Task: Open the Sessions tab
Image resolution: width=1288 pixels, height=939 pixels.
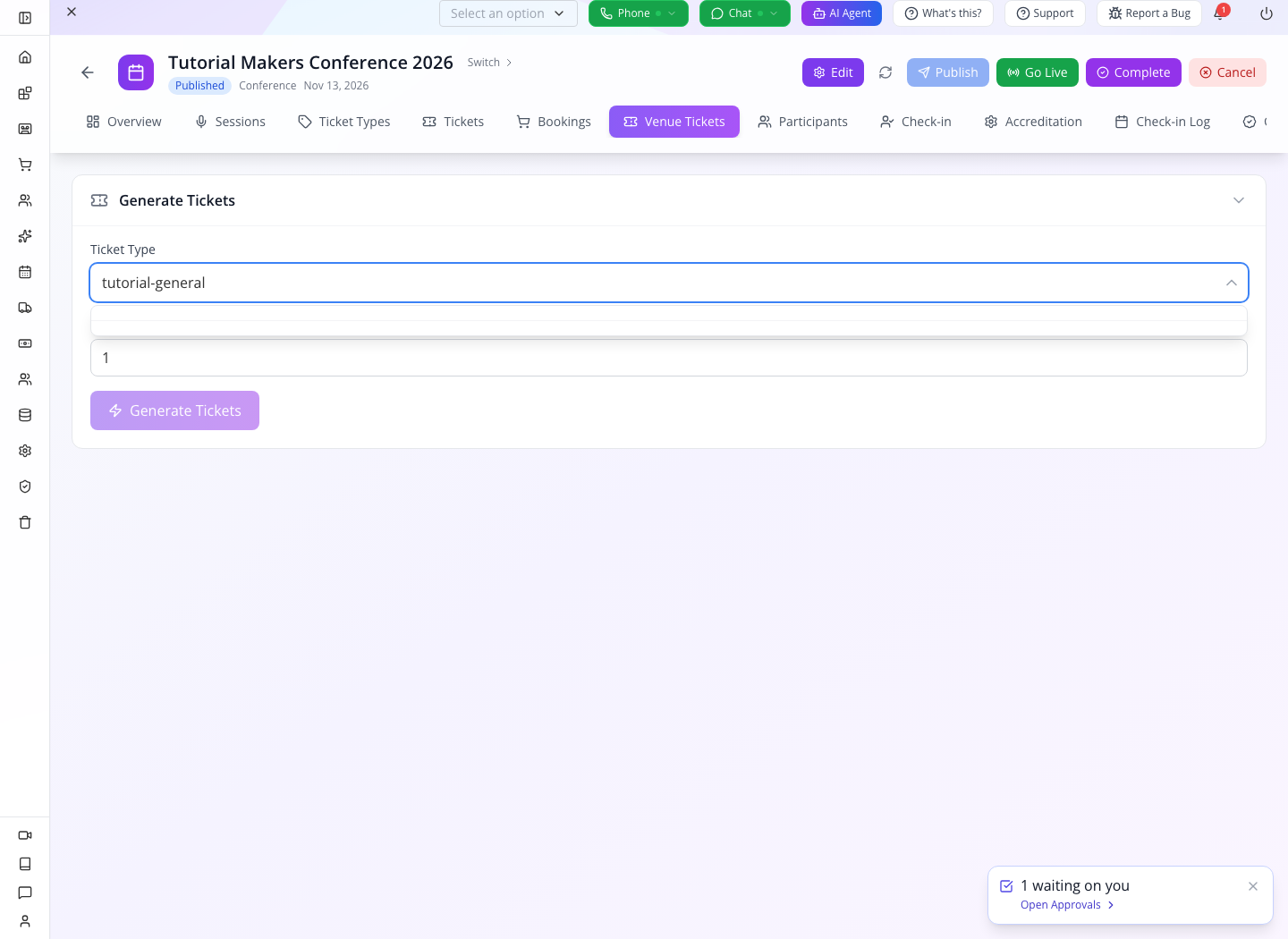Action: click(x=230, y=122)
